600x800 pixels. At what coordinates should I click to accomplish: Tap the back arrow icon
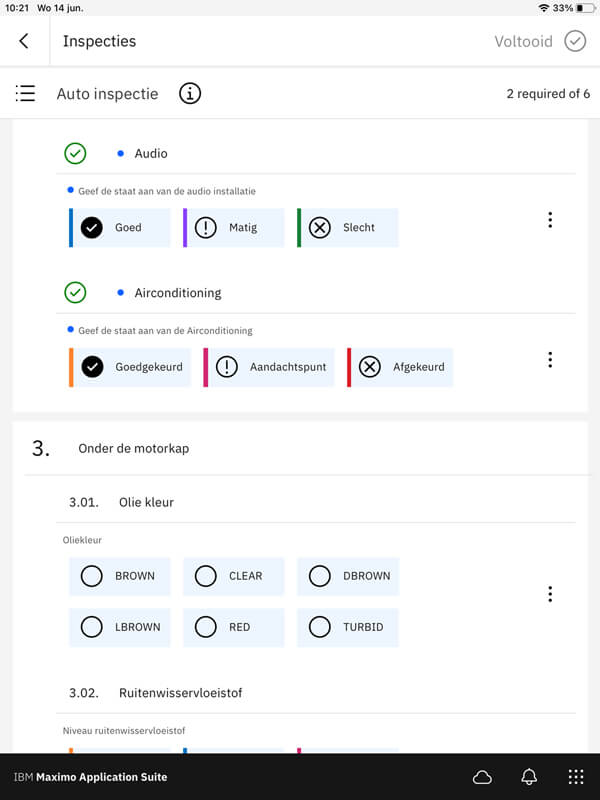click(x=24, y=41)
